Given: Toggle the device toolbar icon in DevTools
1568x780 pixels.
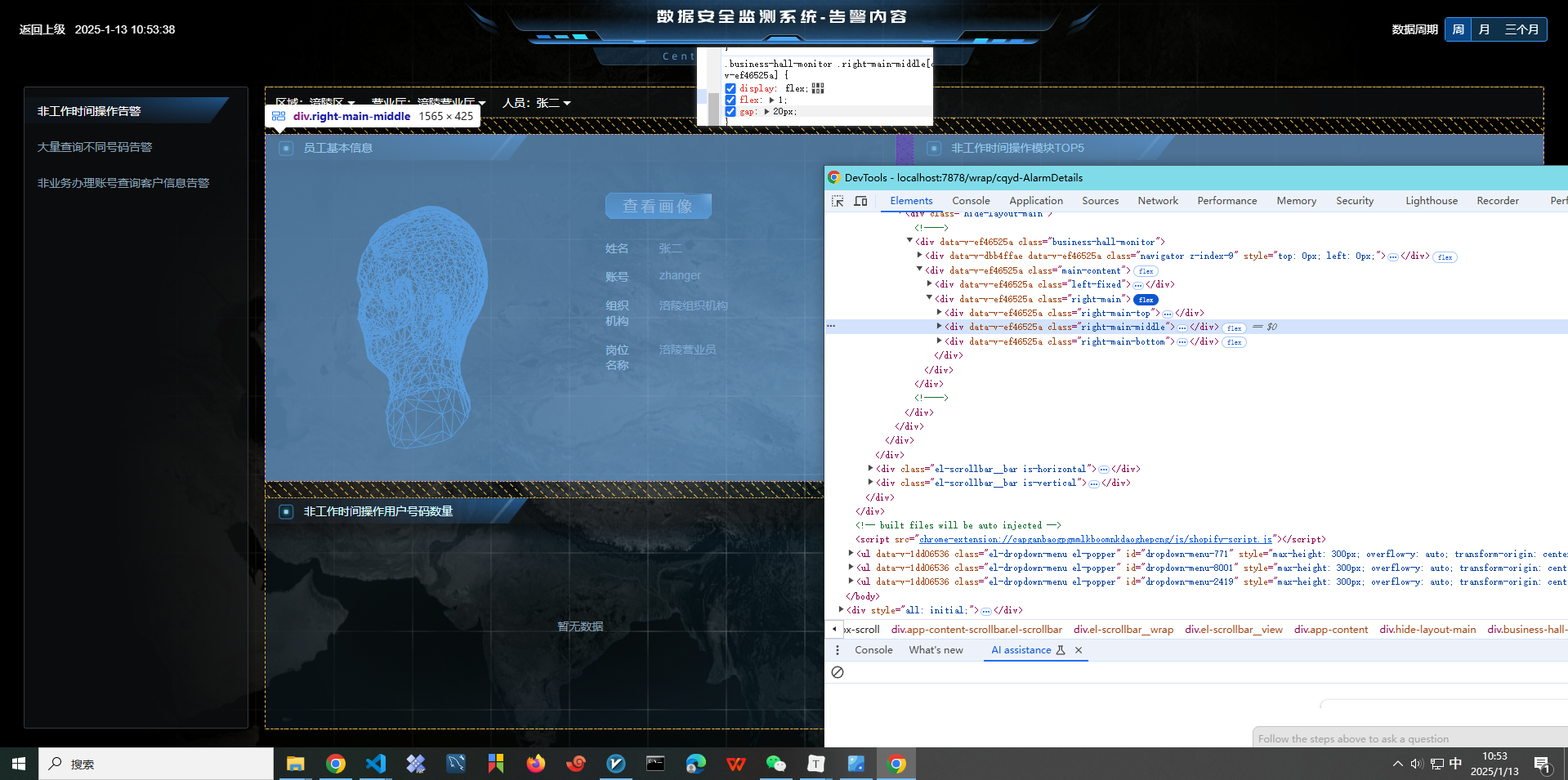Looking at the screenshot, I should tap(860, 201).
